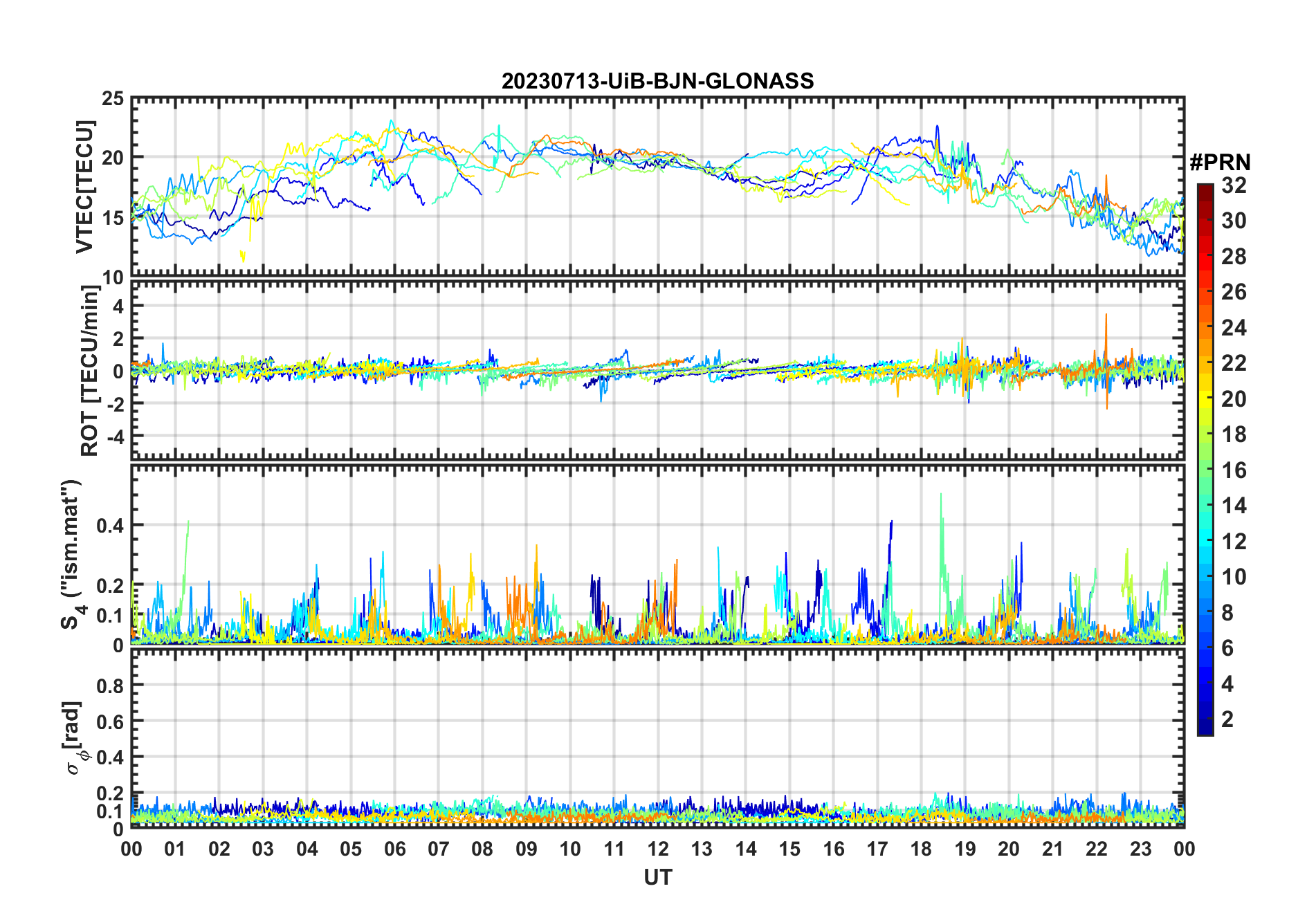1316x920 pixels.
Task: Click x-axis hour label 21
Action: (1053, 849)
